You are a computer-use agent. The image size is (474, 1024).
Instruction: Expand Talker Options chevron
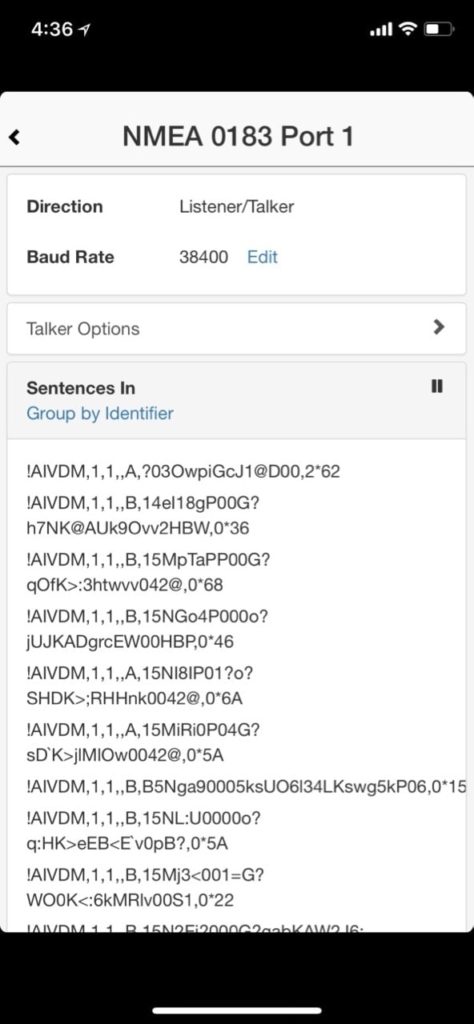[x=439, y=327]
